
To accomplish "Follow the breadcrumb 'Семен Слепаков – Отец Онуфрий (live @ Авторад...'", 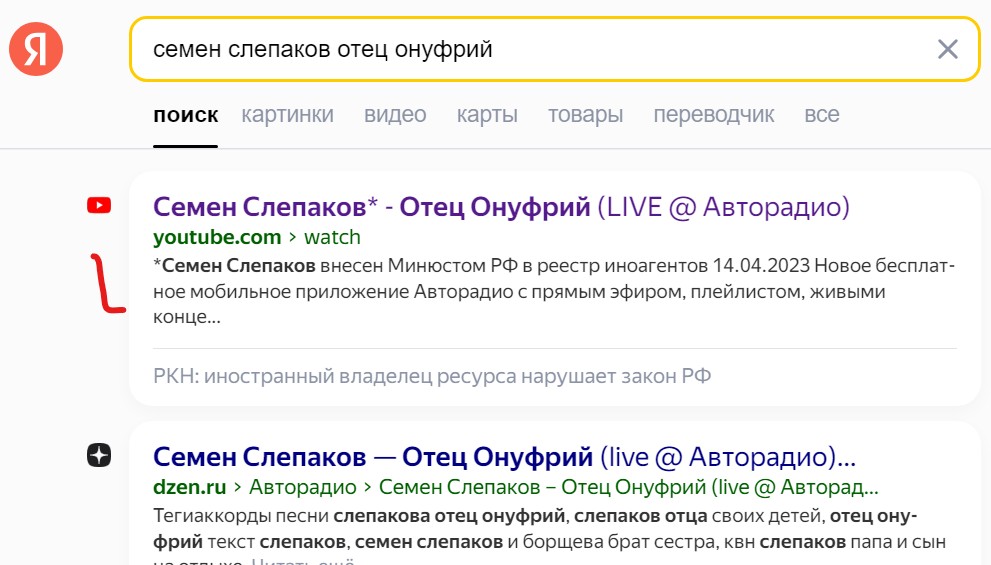I will [628, 487].
